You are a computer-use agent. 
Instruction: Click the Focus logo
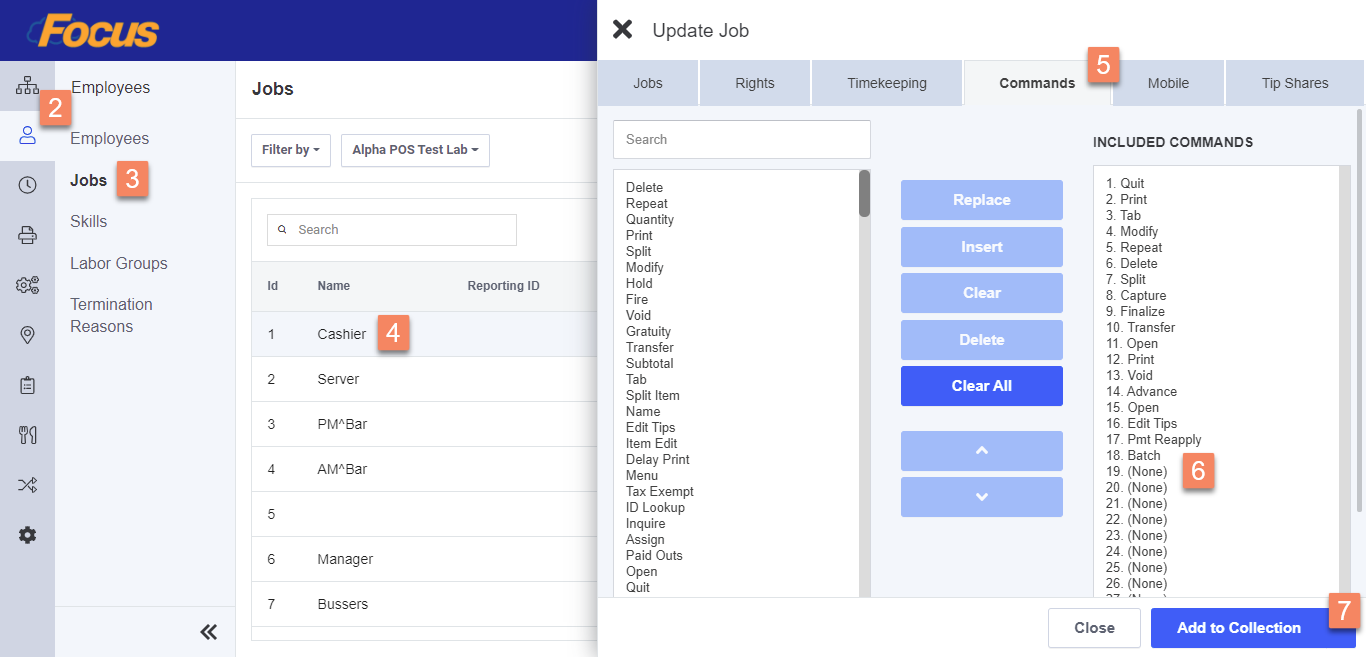coord(94,30)
